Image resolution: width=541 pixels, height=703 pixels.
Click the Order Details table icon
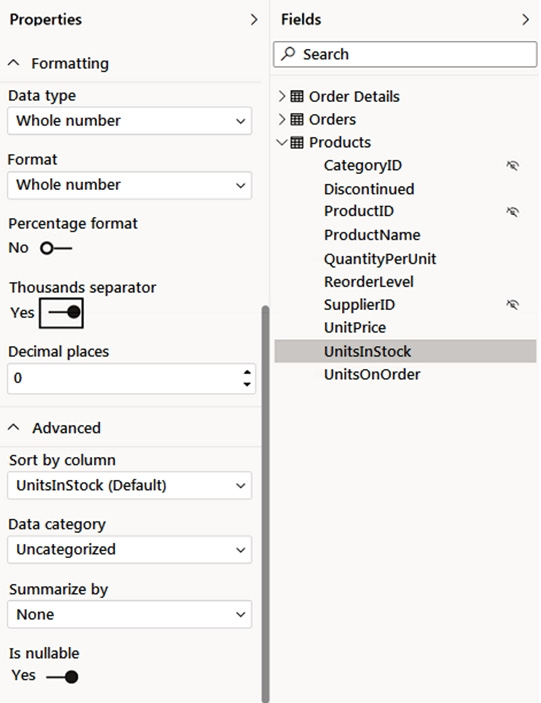coord(297,96)
